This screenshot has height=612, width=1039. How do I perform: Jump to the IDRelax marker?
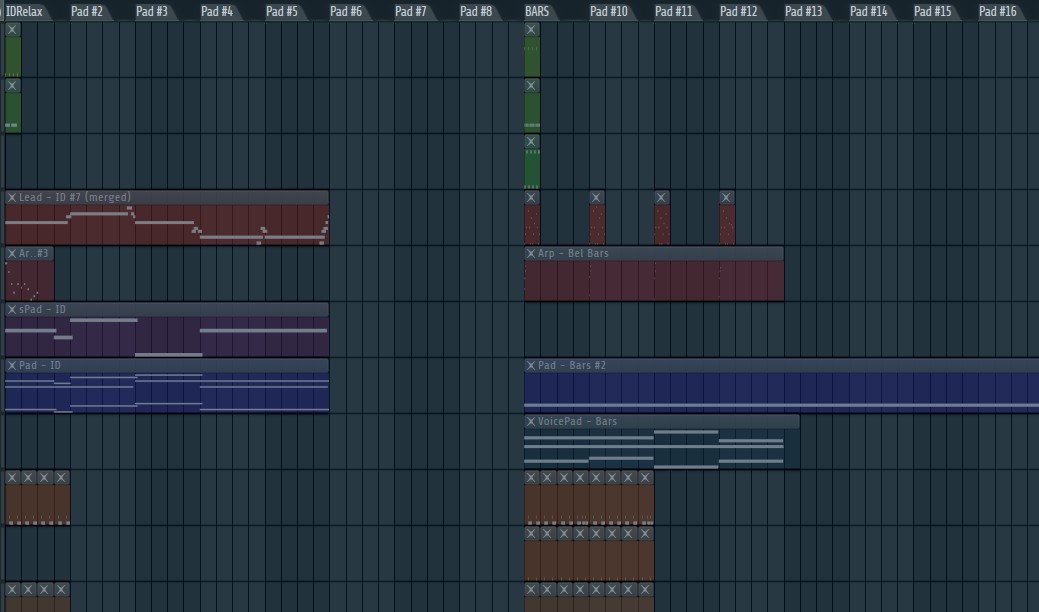(x=24, y=11)
